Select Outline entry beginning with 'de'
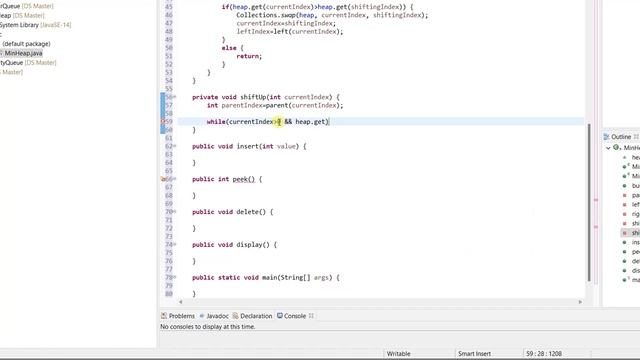Image resolution: width=640 pixels, height=360 pixels. point(636,261)
